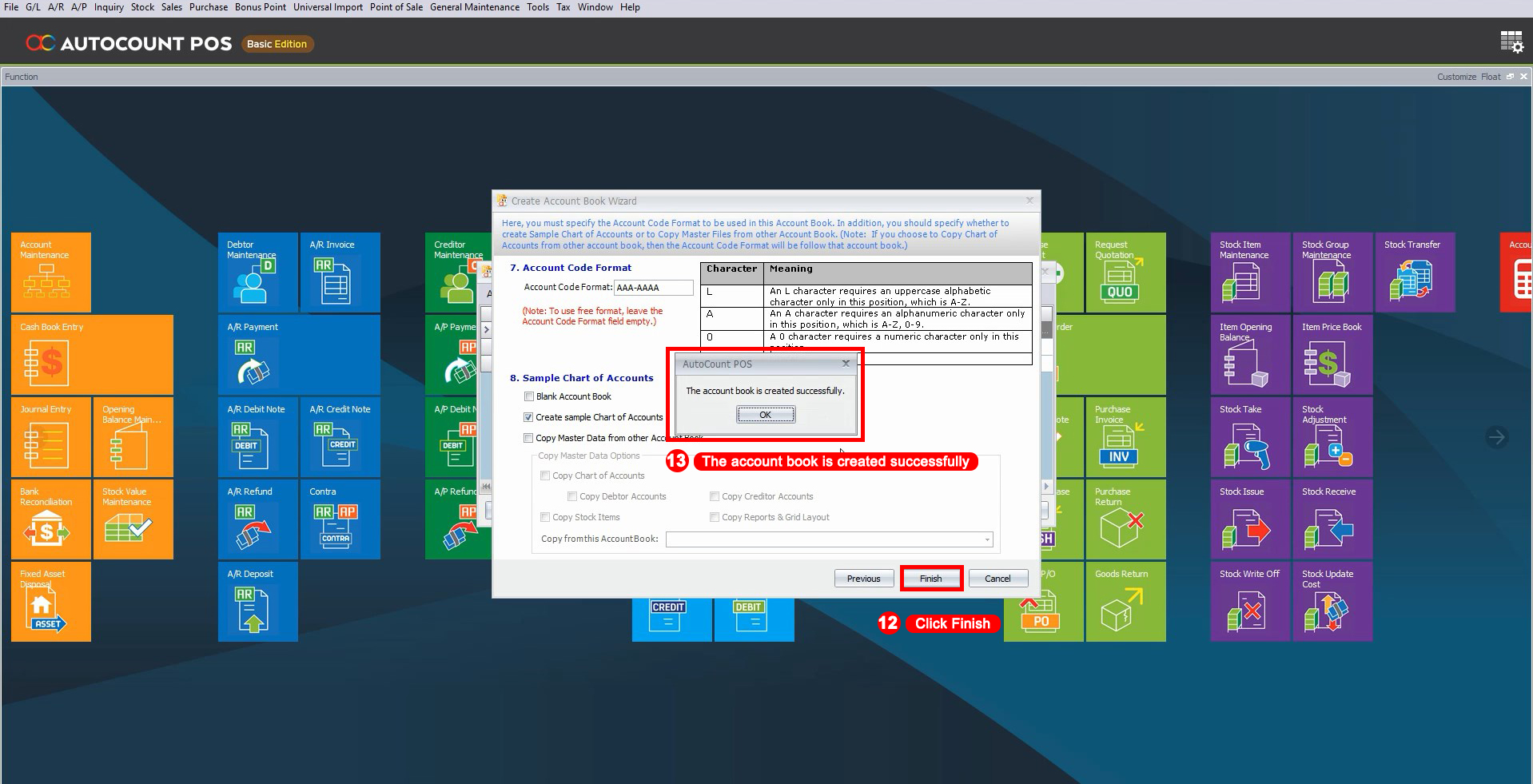Open the Inquiry menu
This screenshot has width=1533, height=784.
click(109, 7)
